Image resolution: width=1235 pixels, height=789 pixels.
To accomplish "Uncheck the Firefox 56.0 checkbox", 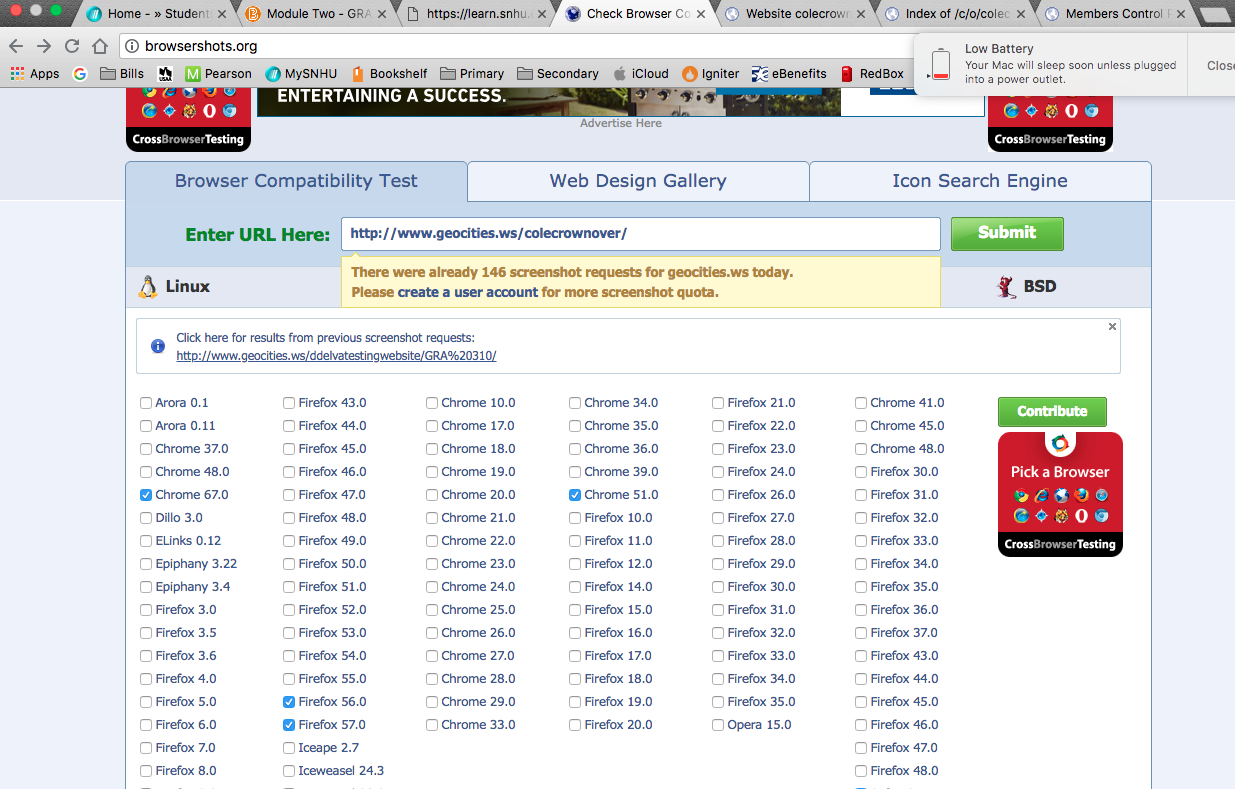I will pos(290,702).
